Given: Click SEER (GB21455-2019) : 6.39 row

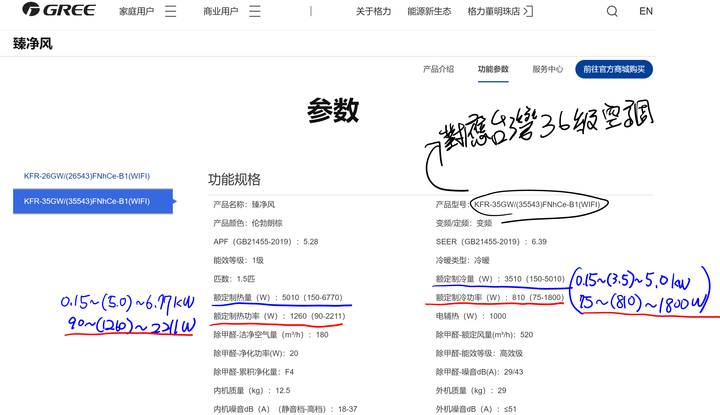Looking at the screenshot, I should point(491,241).
